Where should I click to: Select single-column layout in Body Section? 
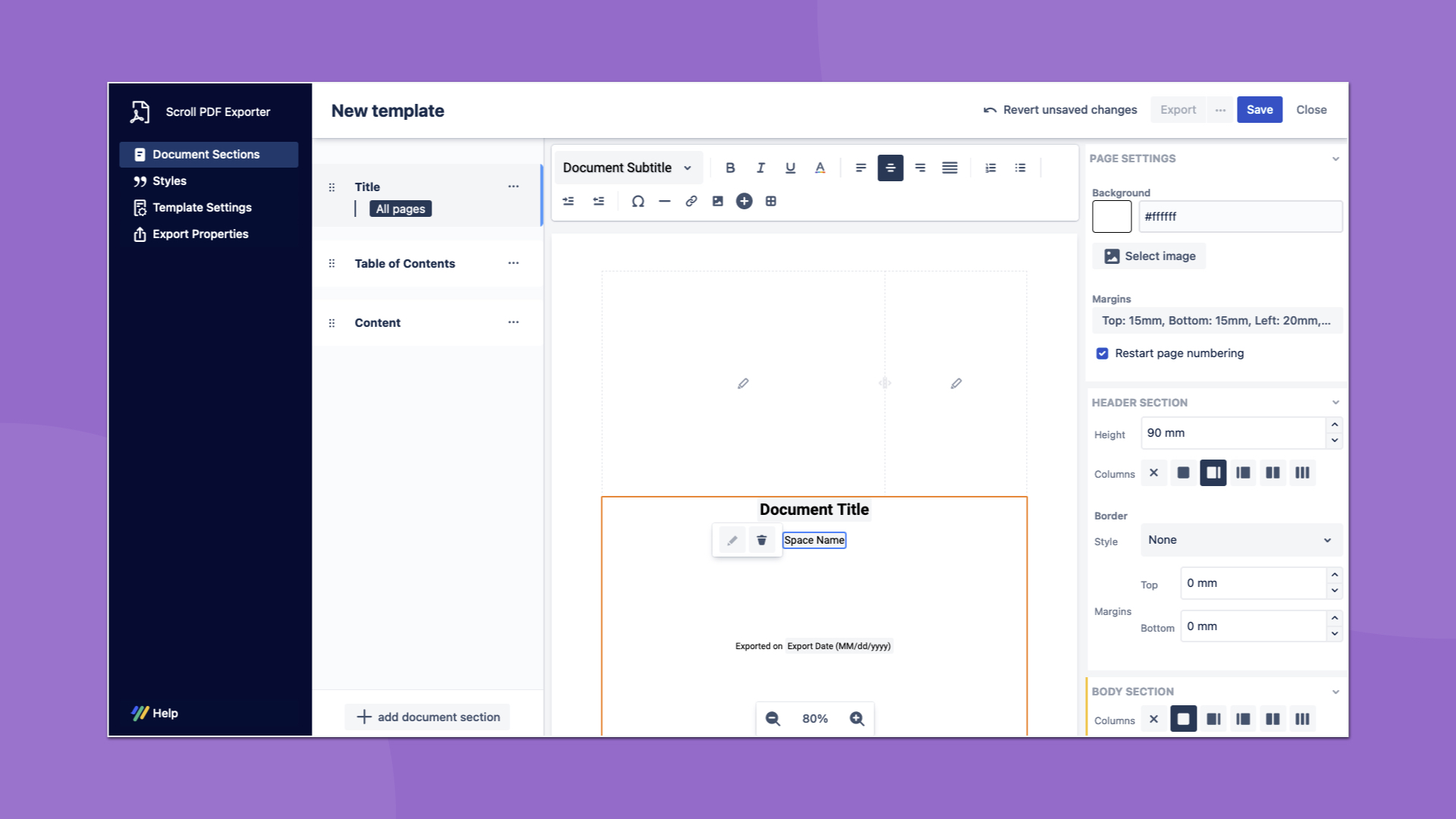[x=1184, y=719]
